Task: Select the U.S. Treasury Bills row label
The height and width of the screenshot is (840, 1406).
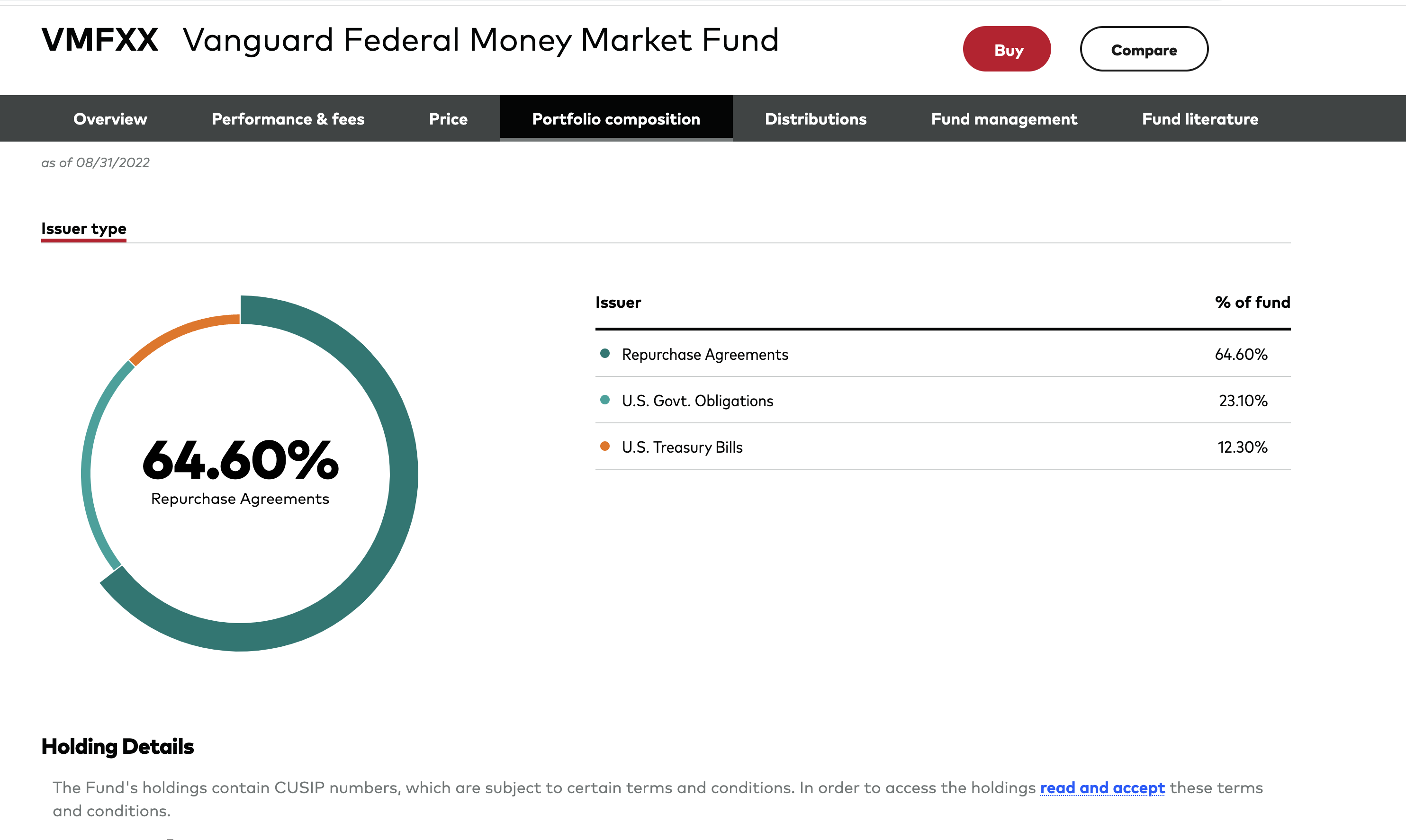Action: [682, 448]
